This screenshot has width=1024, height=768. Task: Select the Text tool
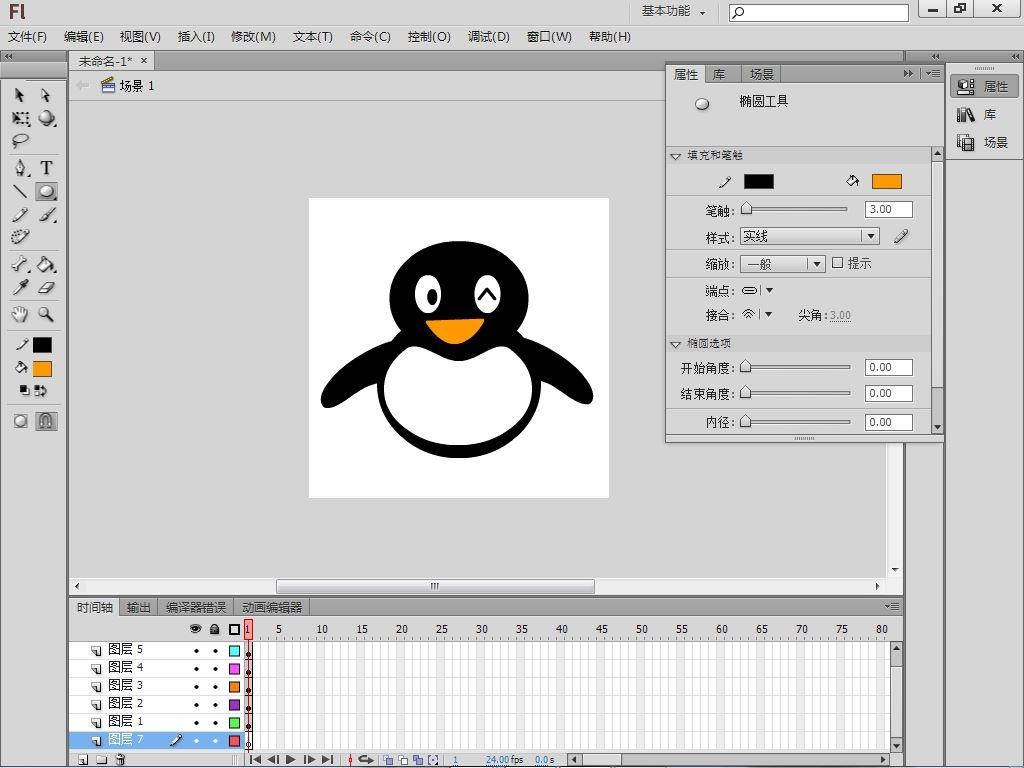tap(46, 168)
